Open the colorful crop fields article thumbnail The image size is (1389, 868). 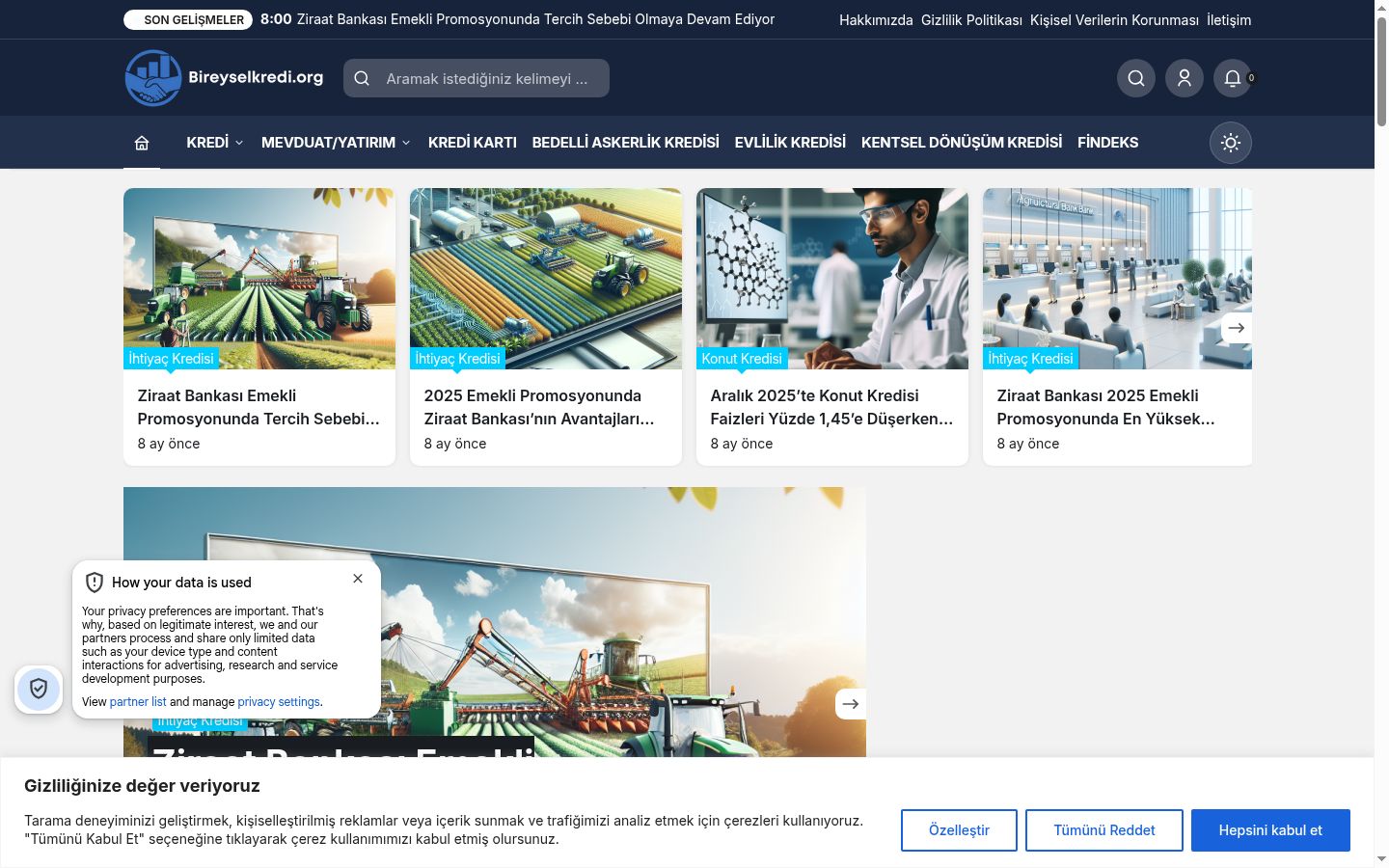point(546,279)
